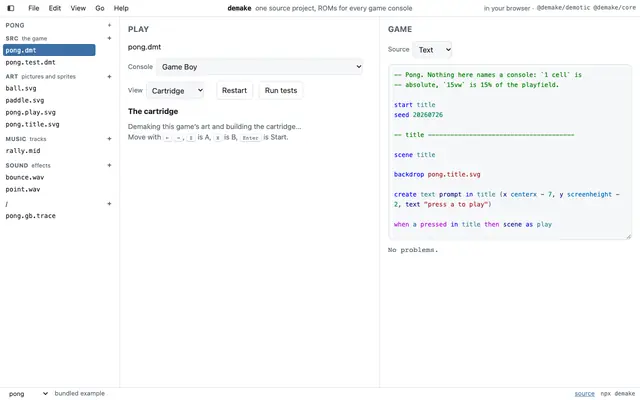640x400 pixels.
Task: Click the @demake/demotic package link
Action: 563,8
